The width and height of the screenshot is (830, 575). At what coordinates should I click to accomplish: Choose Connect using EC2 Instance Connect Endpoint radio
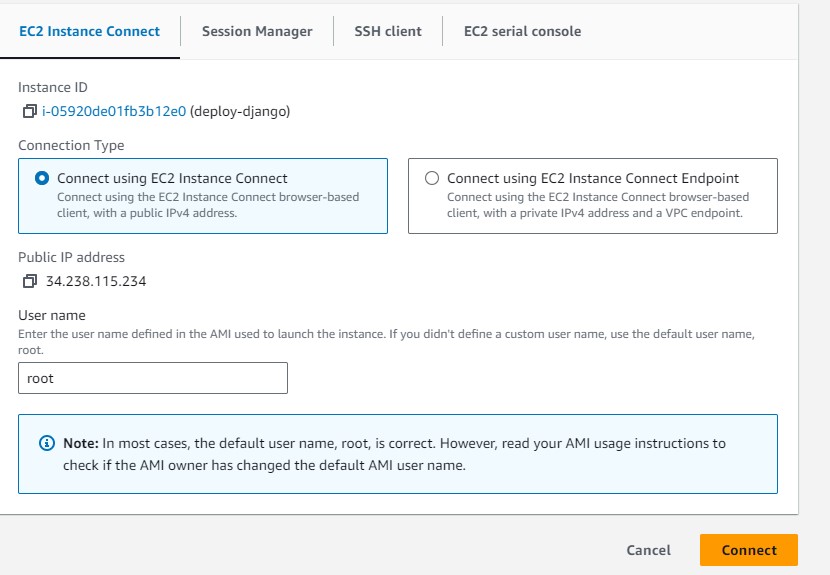(432, 178)
